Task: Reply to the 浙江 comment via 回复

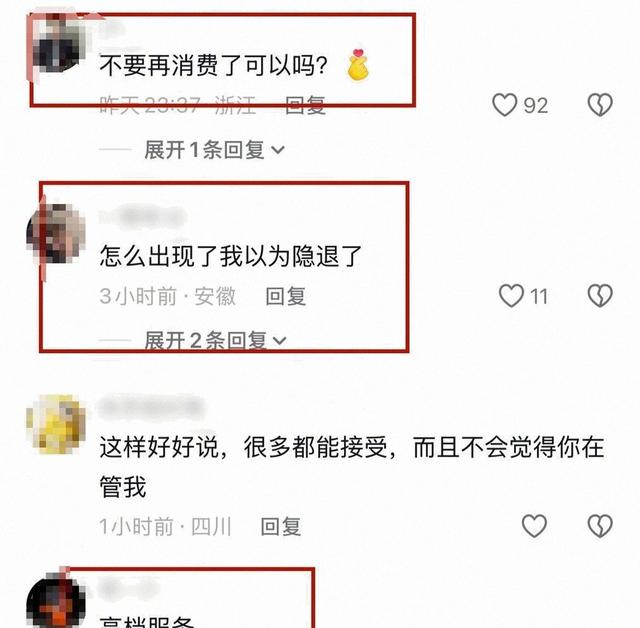Action: (x=305, y=105)
